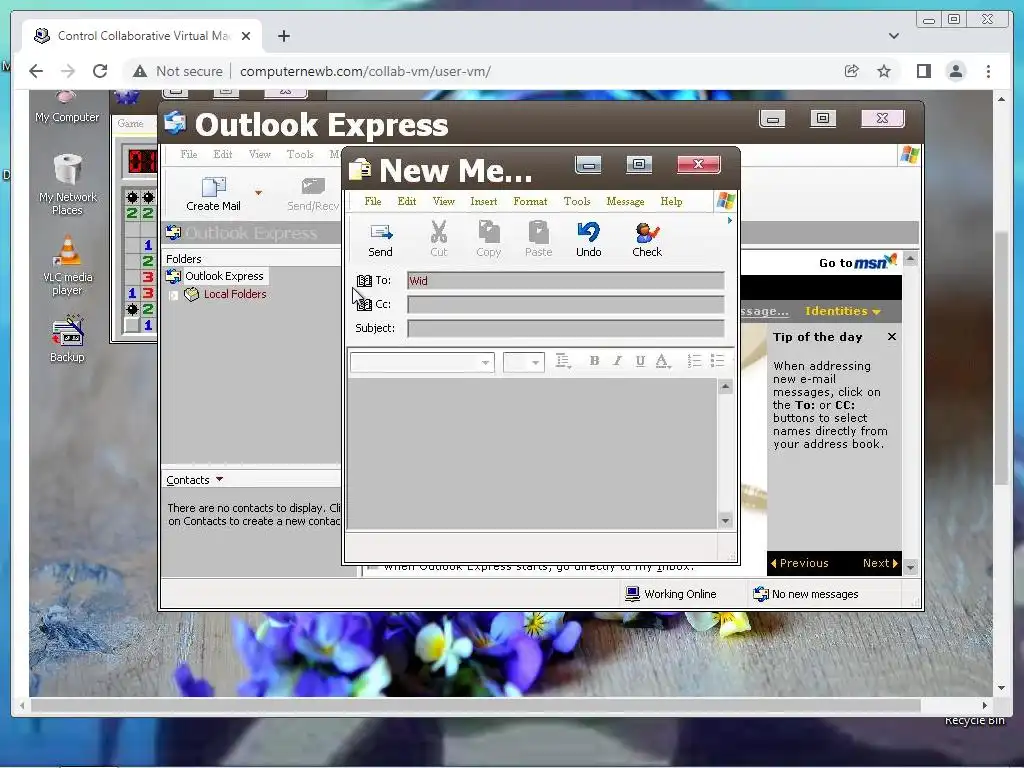Click Go to msn link
The height and width of the screenshot is (768, 1024).
pyautogui.click(x=857, y=262)
